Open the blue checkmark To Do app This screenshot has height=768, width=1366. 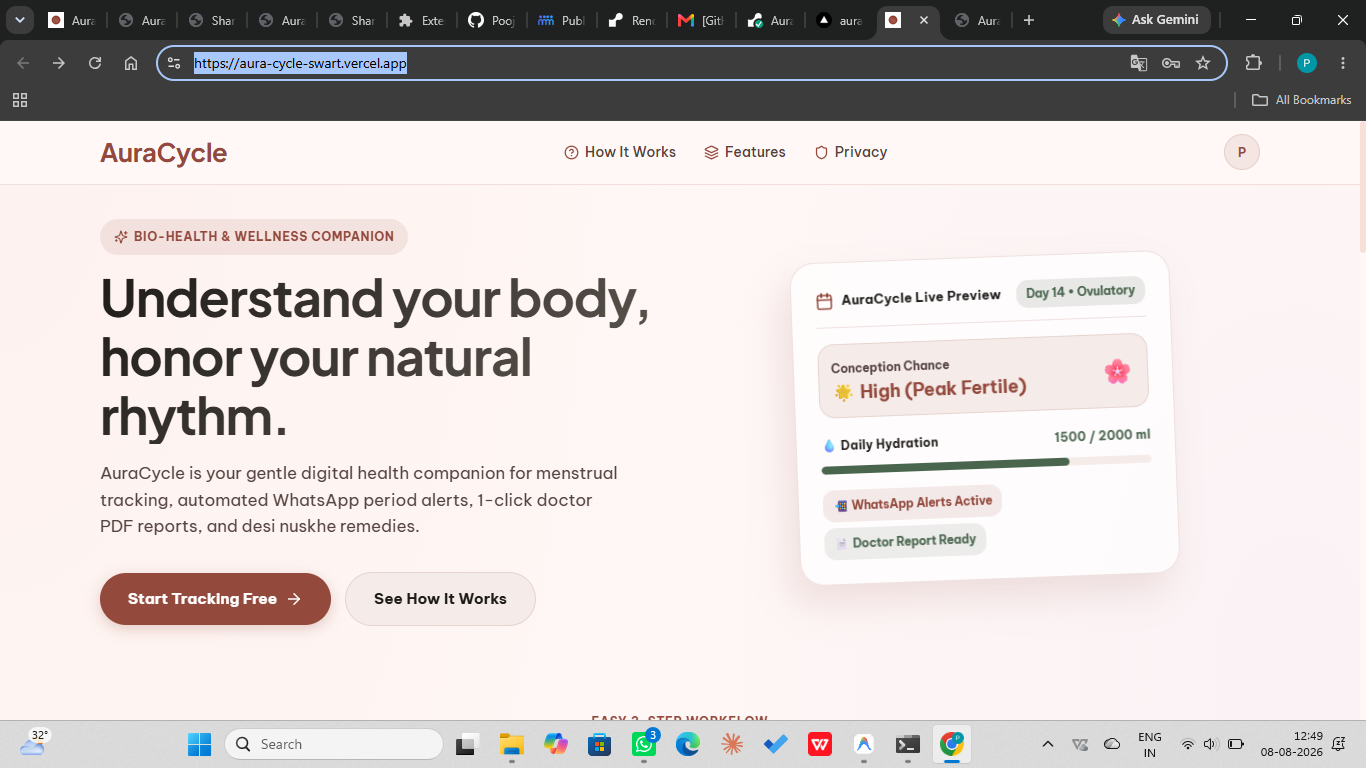(776, 744)
